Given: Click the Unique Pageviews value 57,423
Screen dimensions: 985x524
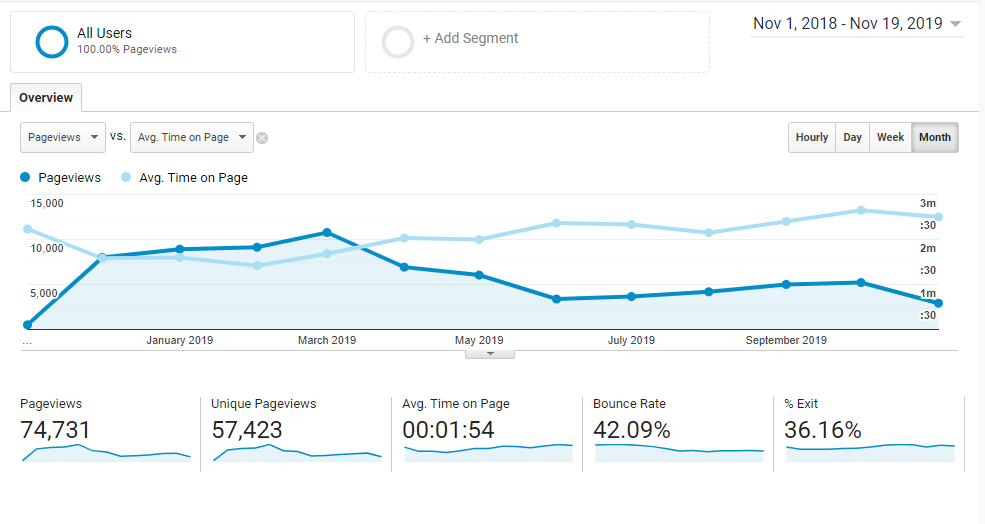Looking at the screenshot, I should (x=247, y=430).
